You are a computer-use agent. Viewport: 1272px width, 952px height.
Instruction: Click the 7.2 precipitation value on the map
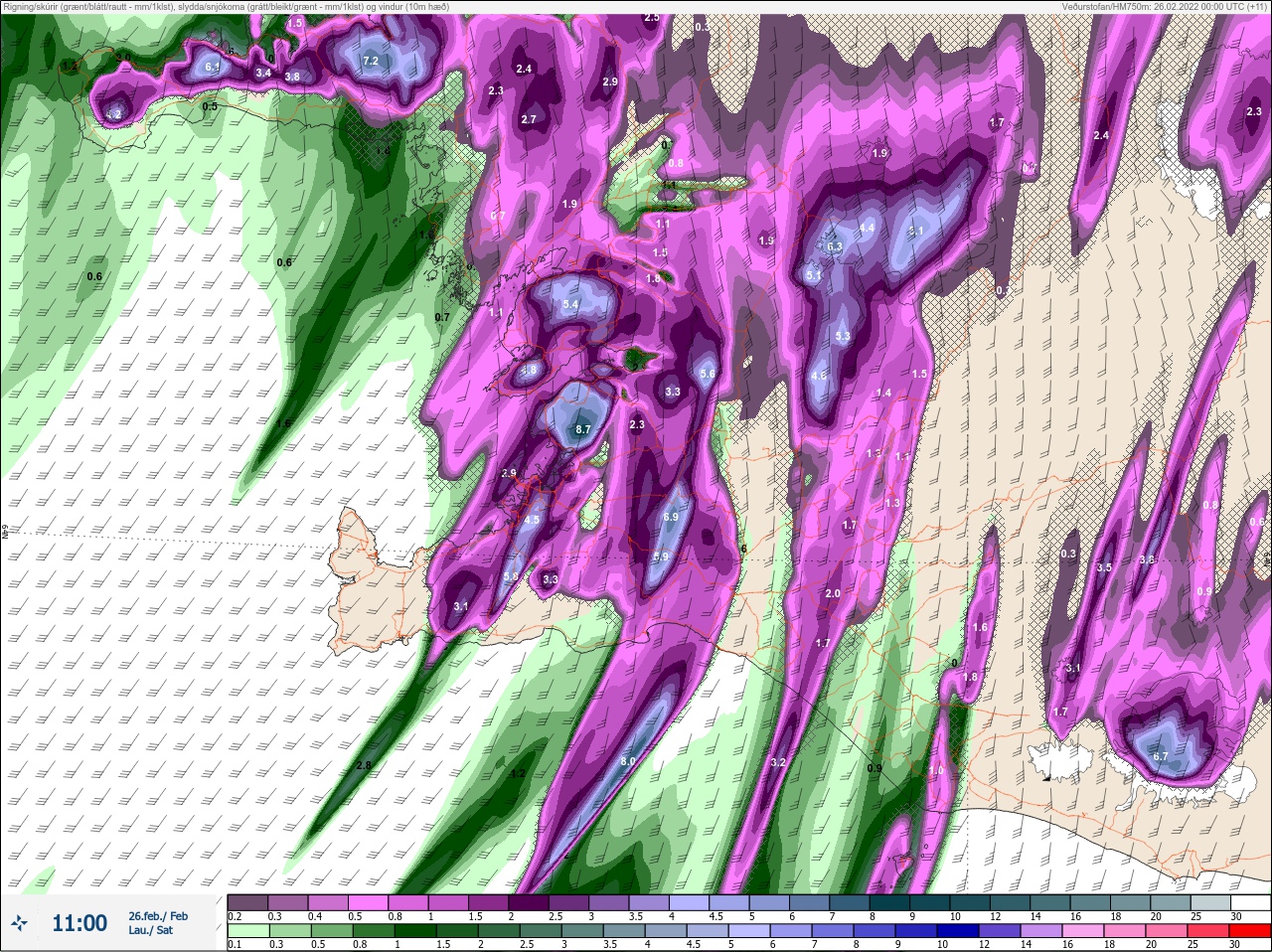(x=371, y=61)
